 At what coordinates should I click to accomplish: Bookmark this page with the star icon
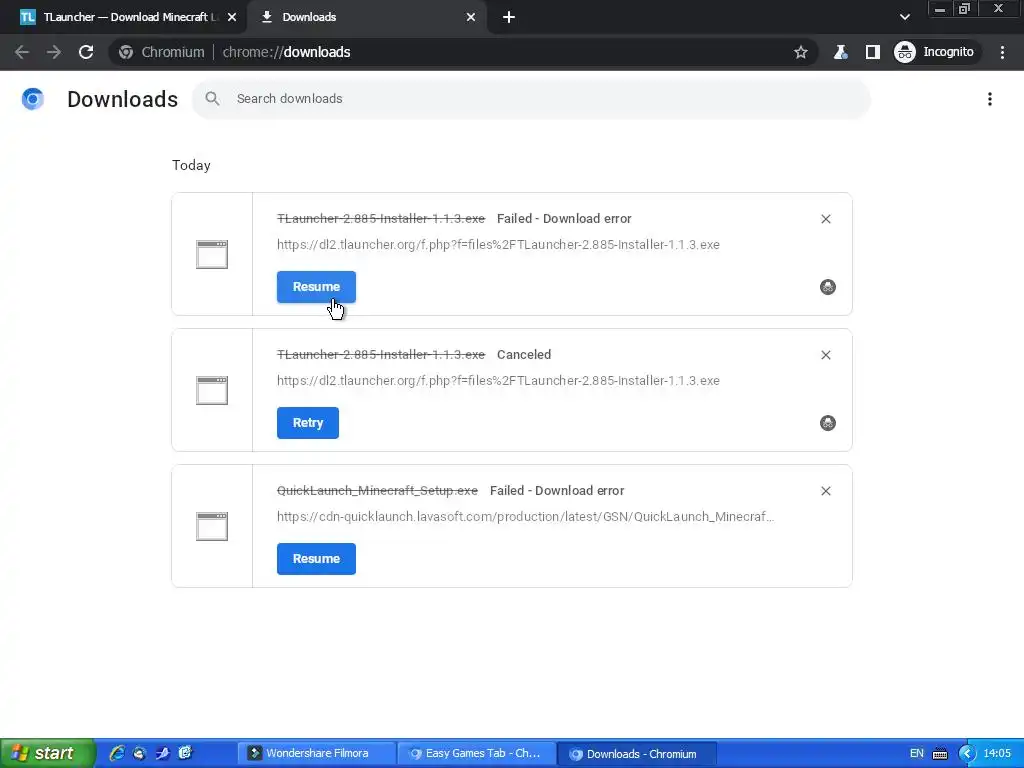(801, 52)
